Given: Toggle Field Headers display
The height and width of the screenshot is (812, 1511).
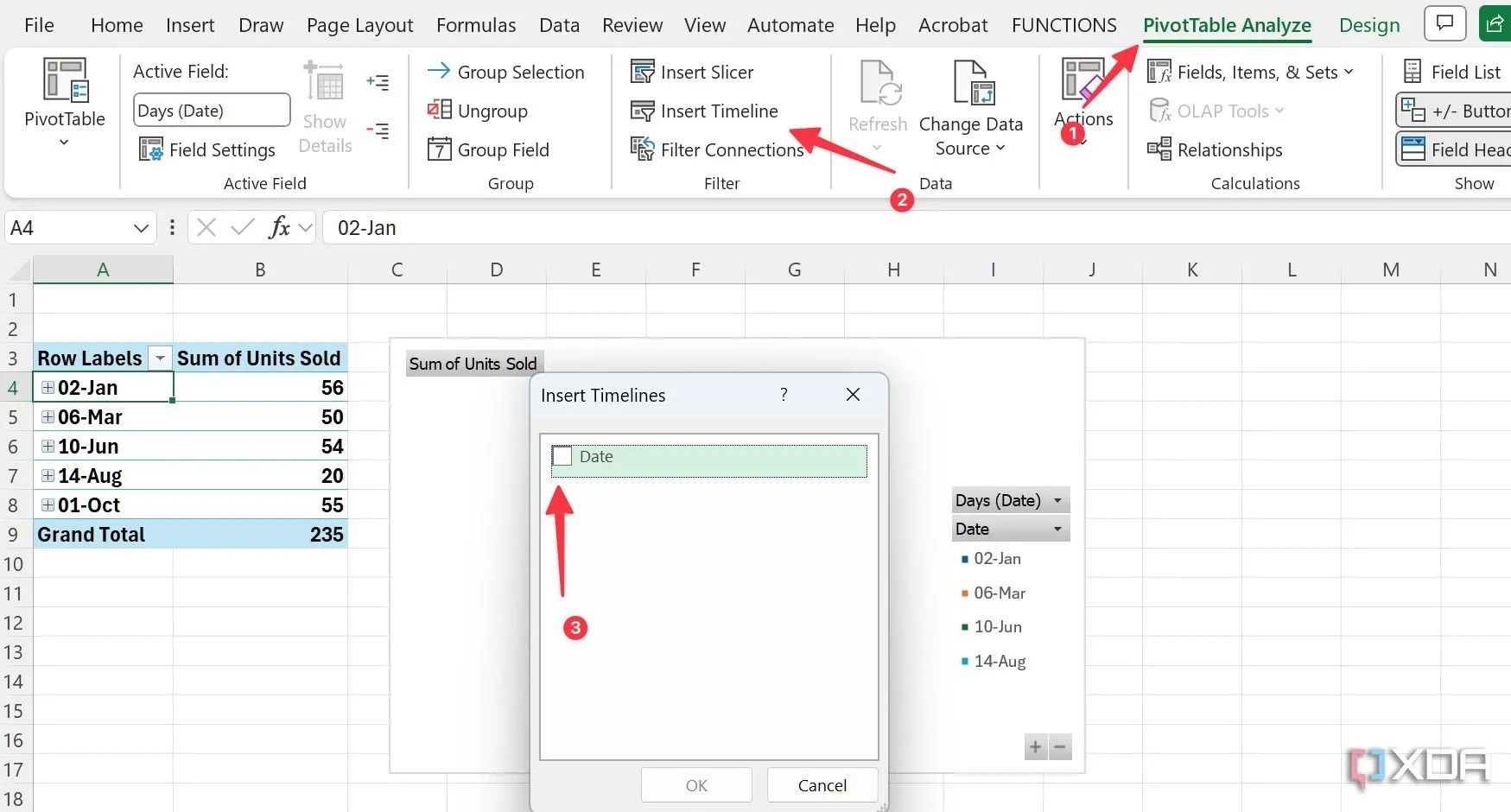Looking at the screenshot, I should [1455, 149].
